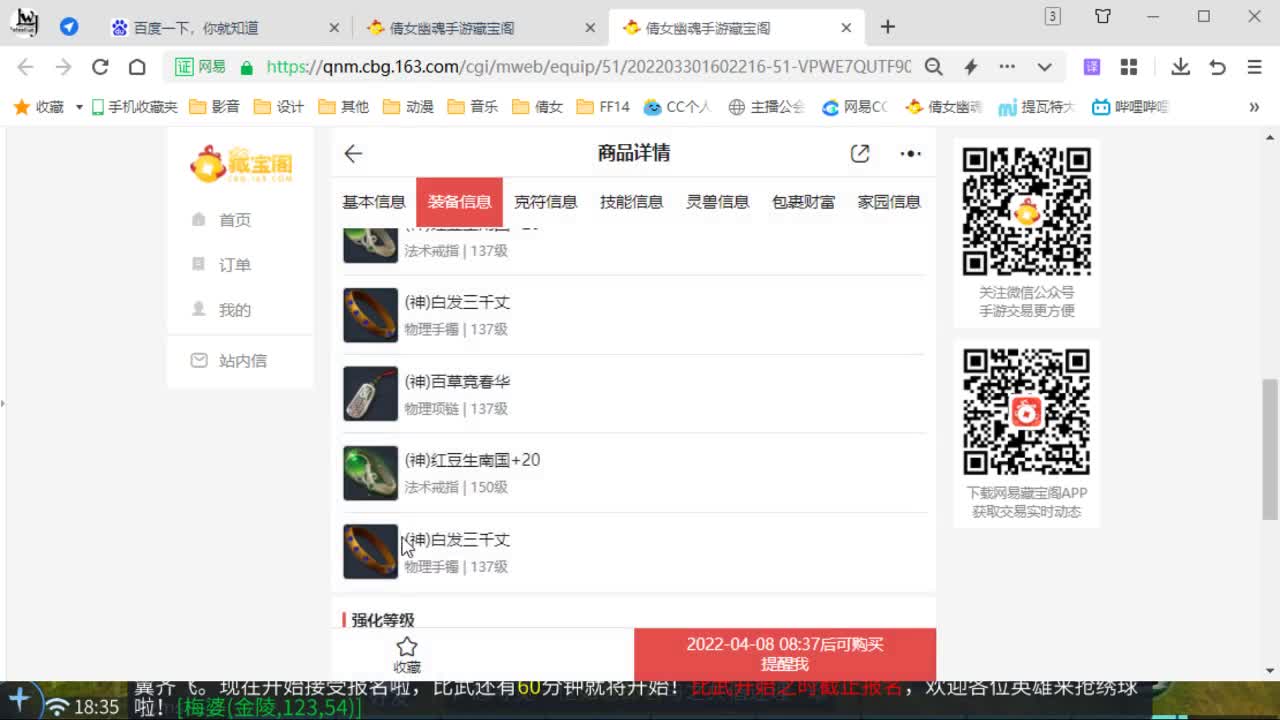Open the 收藏 favorites star button
Viewport: 1280px width, 720px height.
pos(37,107)
